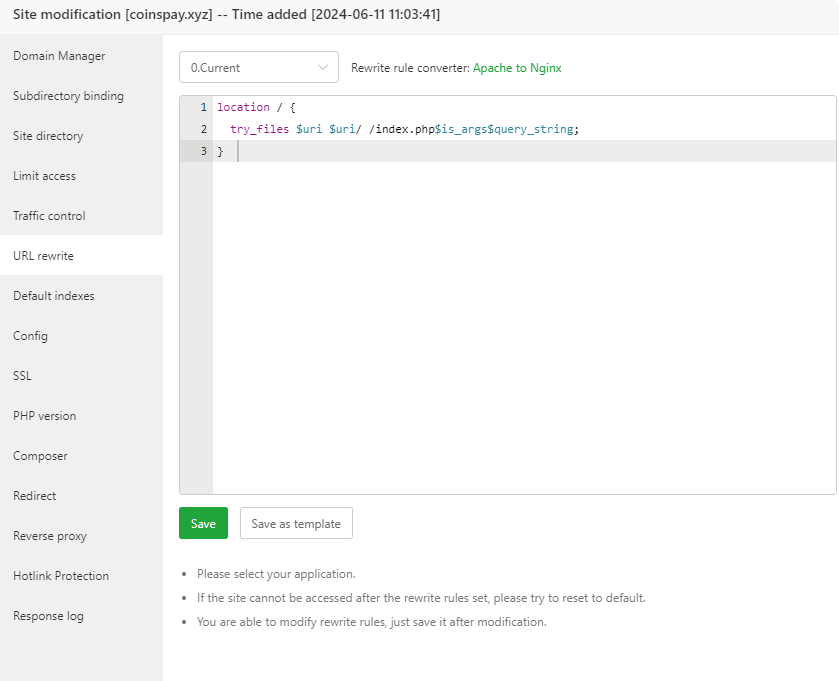Viewport: 839px width, 681px height.
Task: Open Hotlink Protection settings
Action: 61,576
